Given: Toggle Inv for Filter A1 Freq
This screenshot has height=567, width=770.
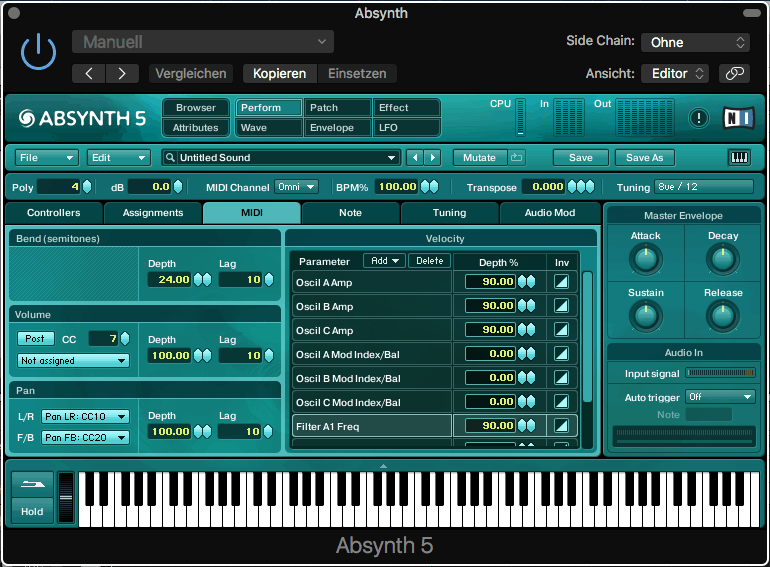Looking at the screenshot, I should point(561,426).
